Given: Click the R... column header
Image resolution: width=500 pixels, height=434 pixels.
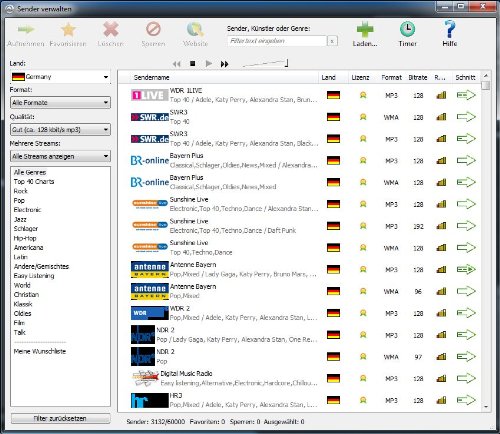Looking at the screenshot, I should point(440,77).
